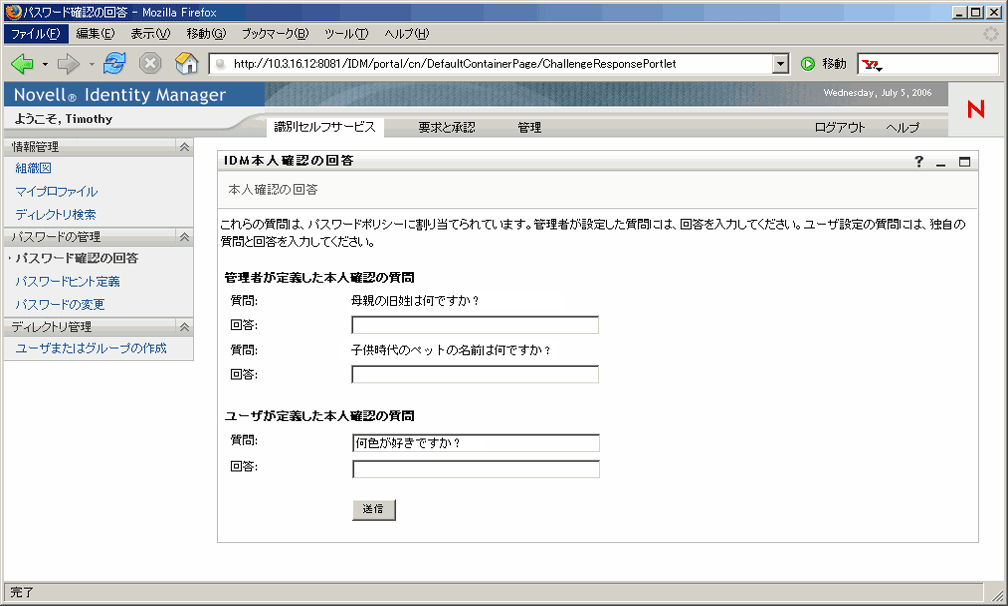Click the date Wednesday, July 5, 2006

878,93
